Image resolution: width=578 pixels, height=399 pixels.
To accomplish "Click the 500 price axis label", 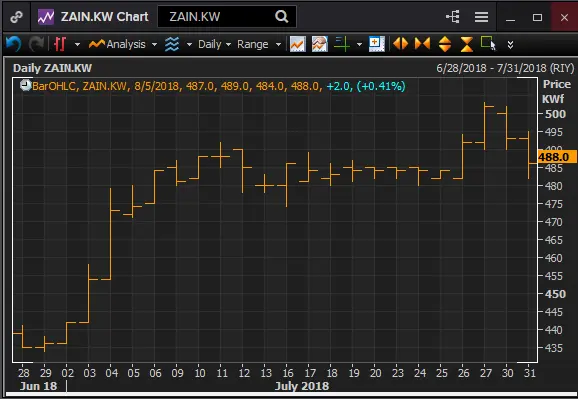I will point(555,114).
